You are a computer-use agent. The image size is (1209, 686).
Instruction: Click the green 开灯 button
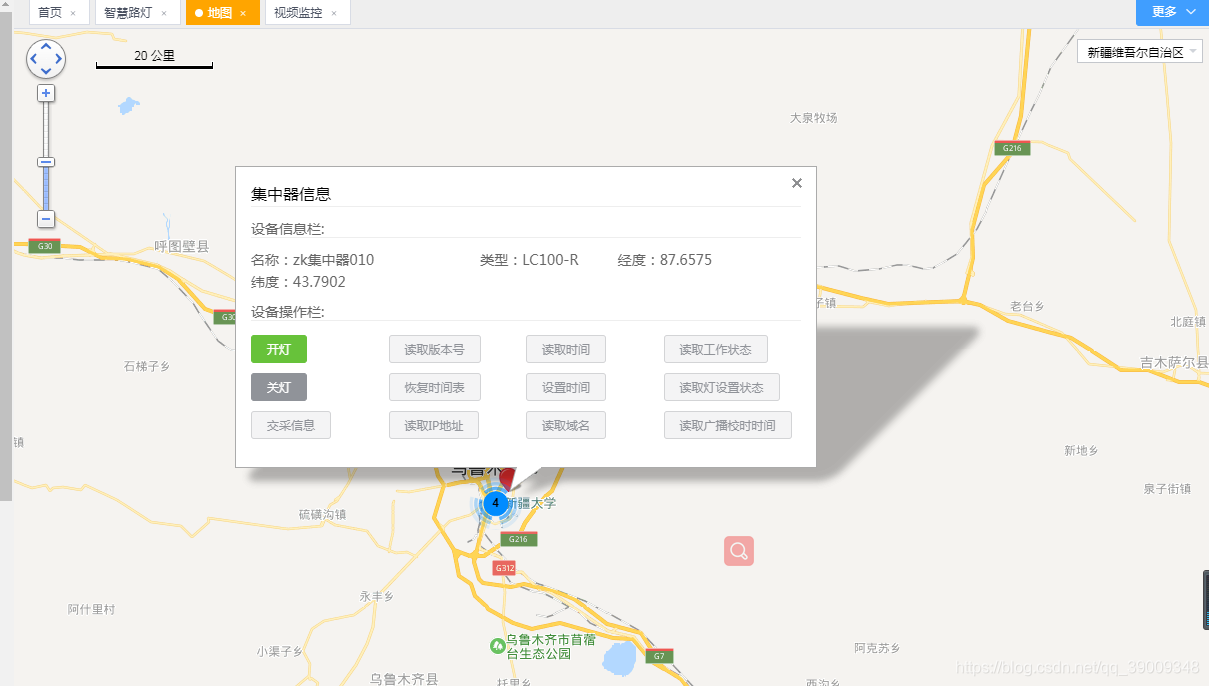(279, 349)
